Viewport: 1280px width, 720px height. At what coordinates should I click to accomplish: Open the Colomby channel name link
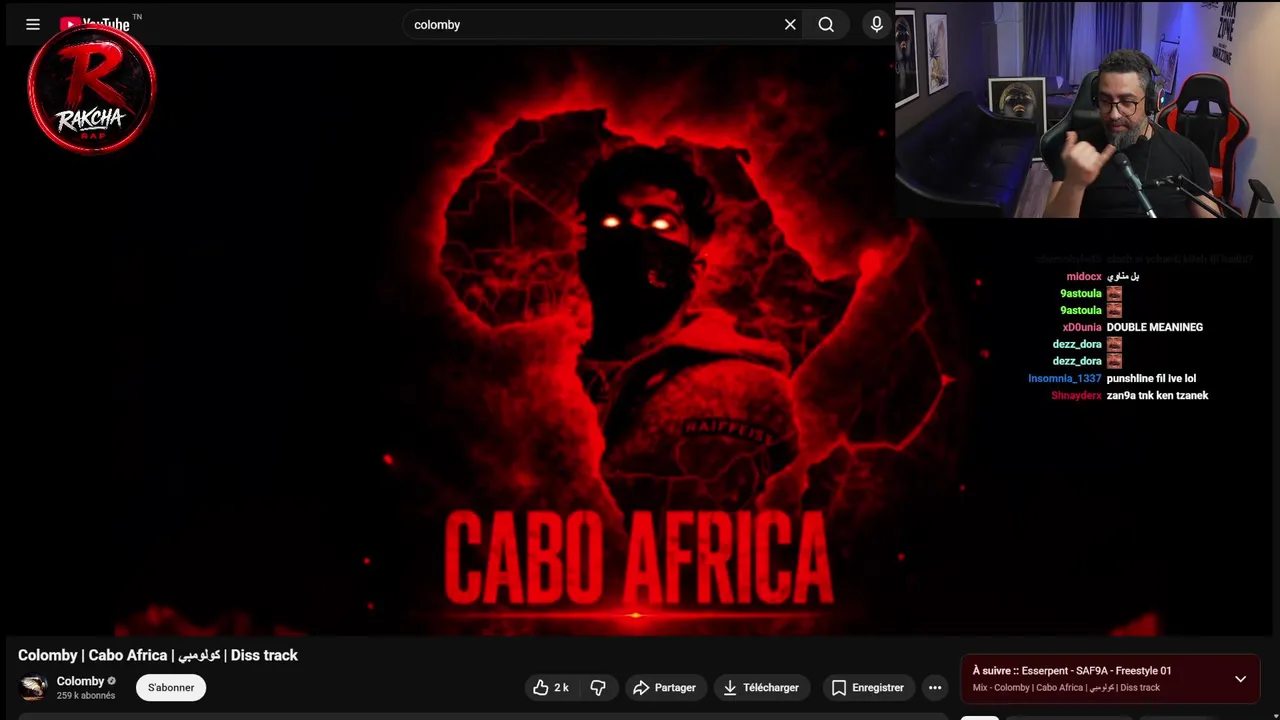(x=80, y=681)
